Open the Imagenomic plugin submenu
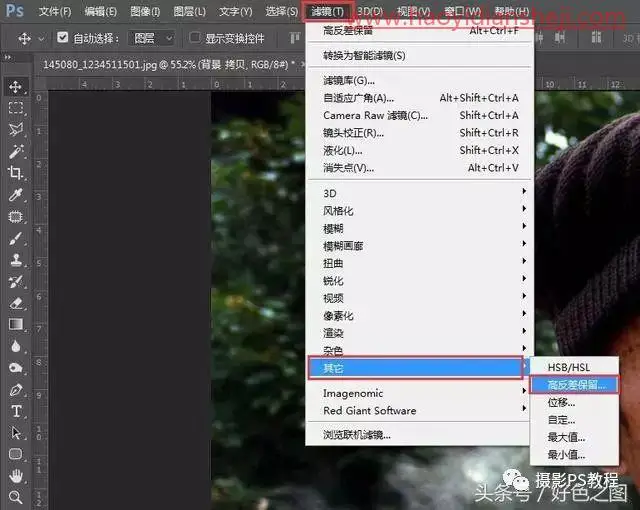The image size is (640, 510). tap(418, 393)
